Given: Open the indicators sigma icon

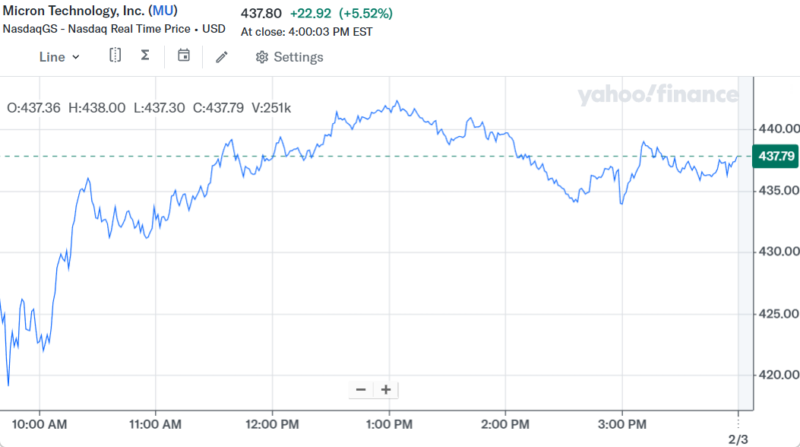Looking at the screenshot, I should (145, 56).
